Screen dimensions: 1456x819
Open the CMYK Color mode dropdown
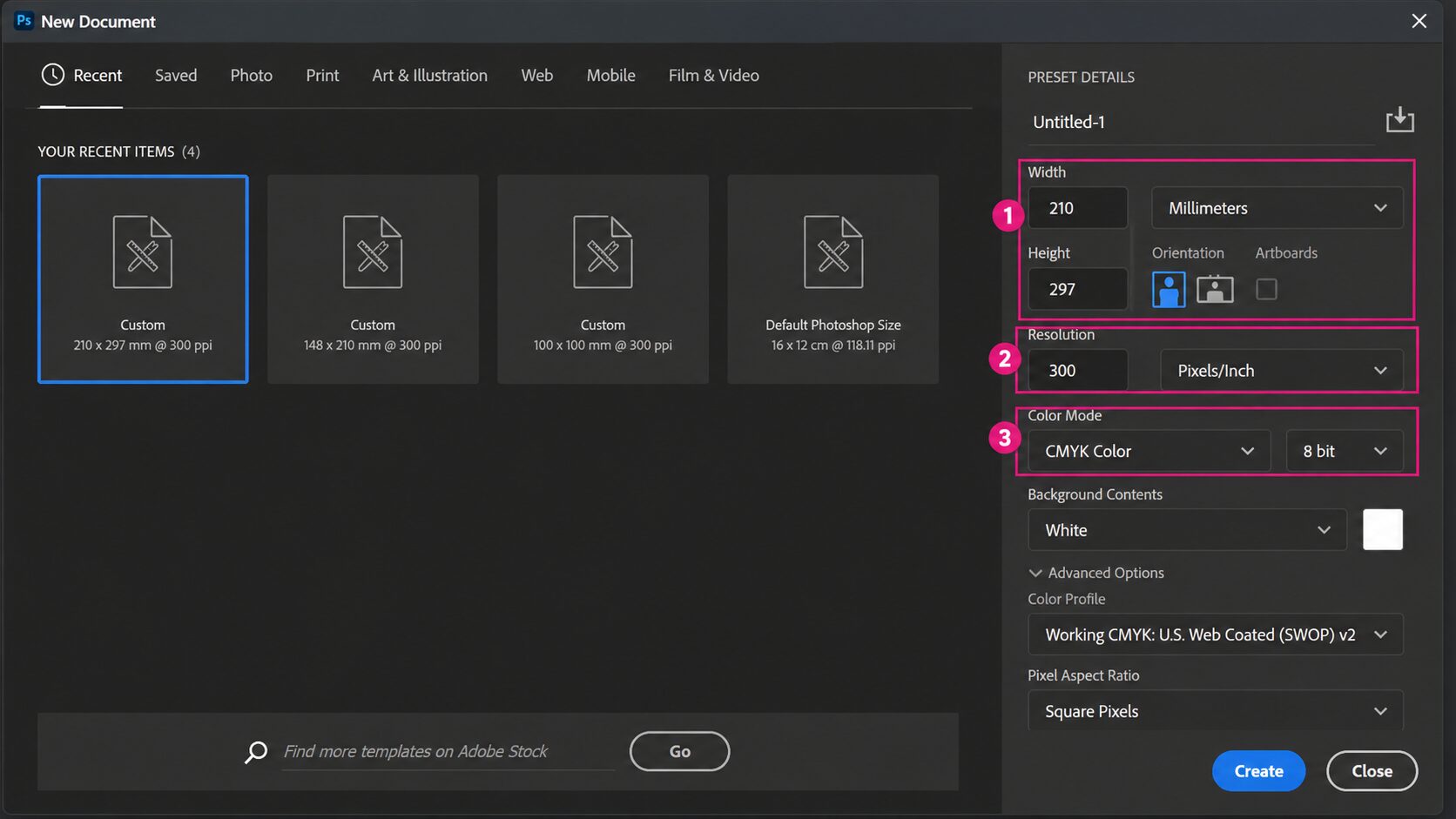coord(1149,451)
